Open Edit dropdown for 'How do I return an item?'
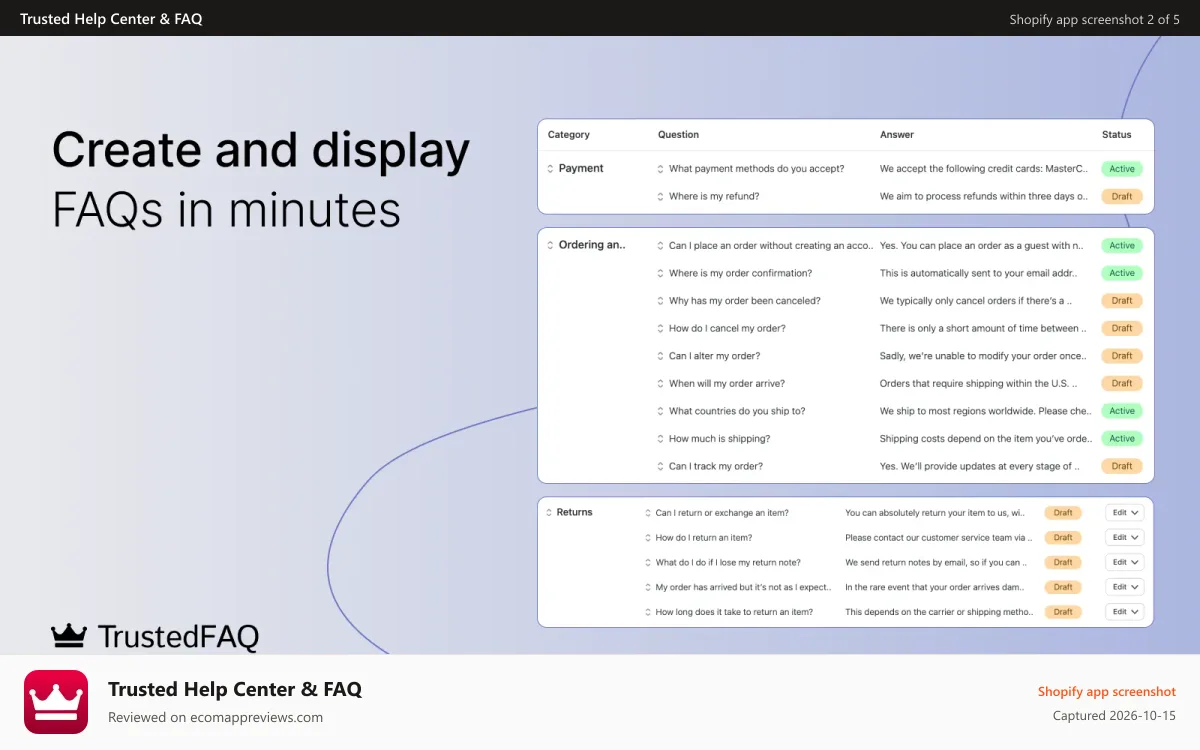Viewport: 1200px width, 750px height. click(1125, 537)
